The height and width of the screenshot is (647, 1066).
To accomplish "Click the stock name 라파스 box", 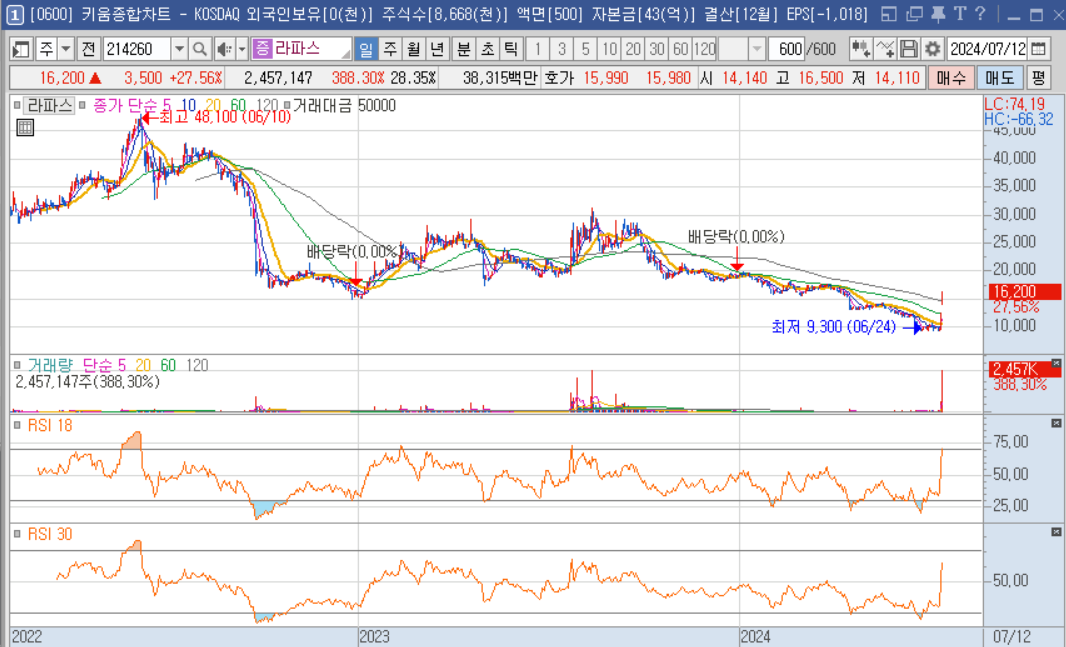I will click(301, 49).
